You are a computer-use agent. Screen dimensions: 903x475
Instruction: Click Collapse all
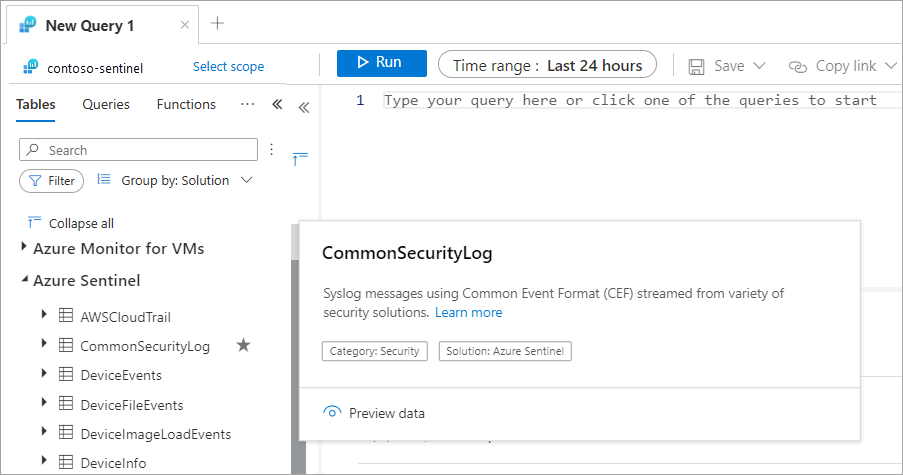[x=70, y=223]
